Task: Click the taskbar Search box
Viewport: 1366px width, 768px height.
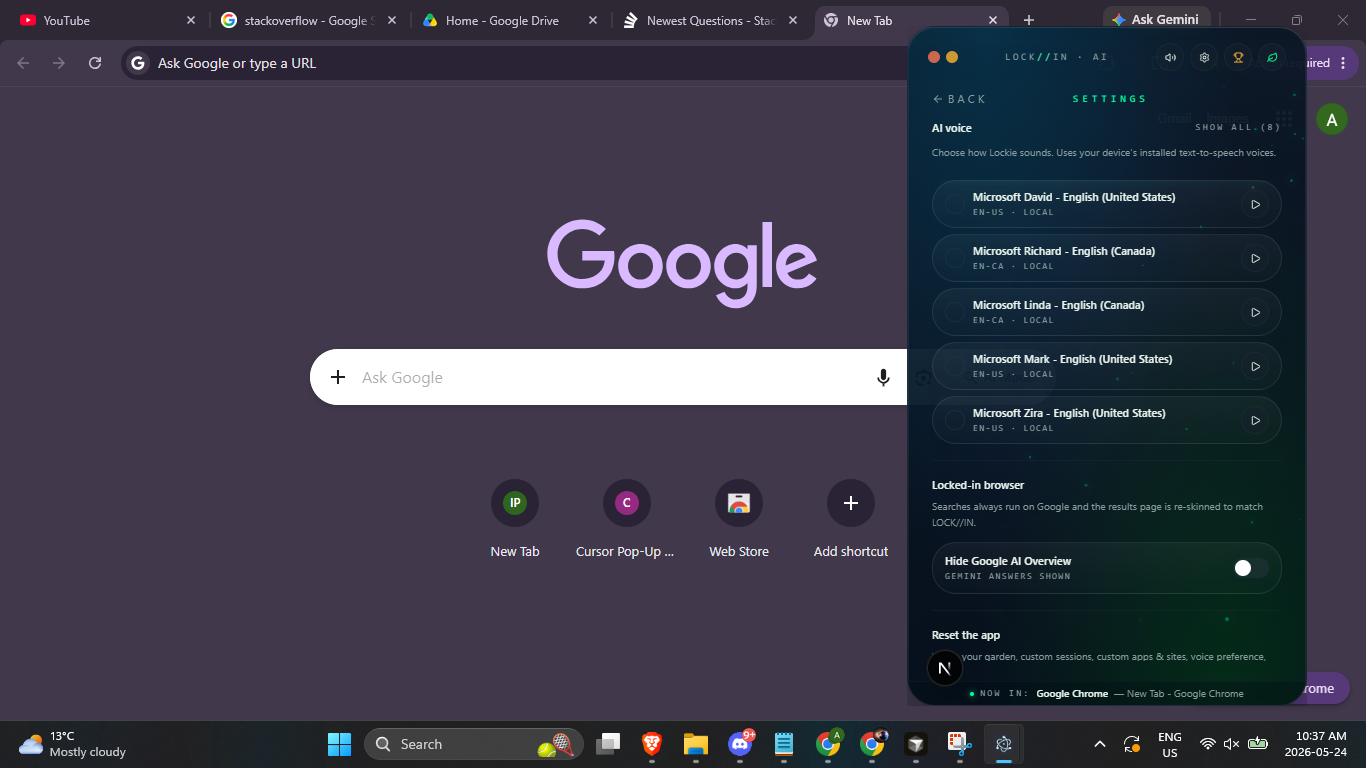Action: [x=474, y=744]
